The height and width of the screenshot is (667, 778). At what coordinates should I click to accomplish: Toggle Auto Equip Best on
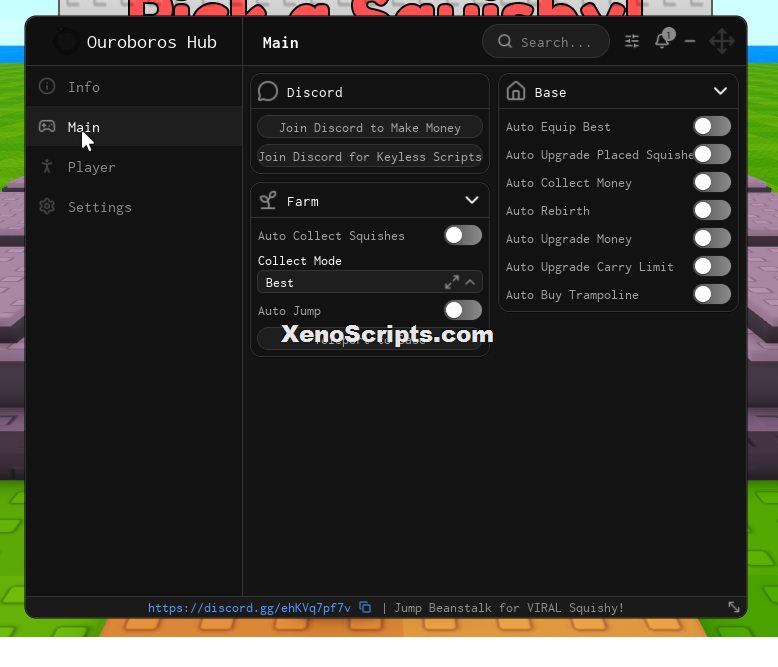tap(712, 126)
